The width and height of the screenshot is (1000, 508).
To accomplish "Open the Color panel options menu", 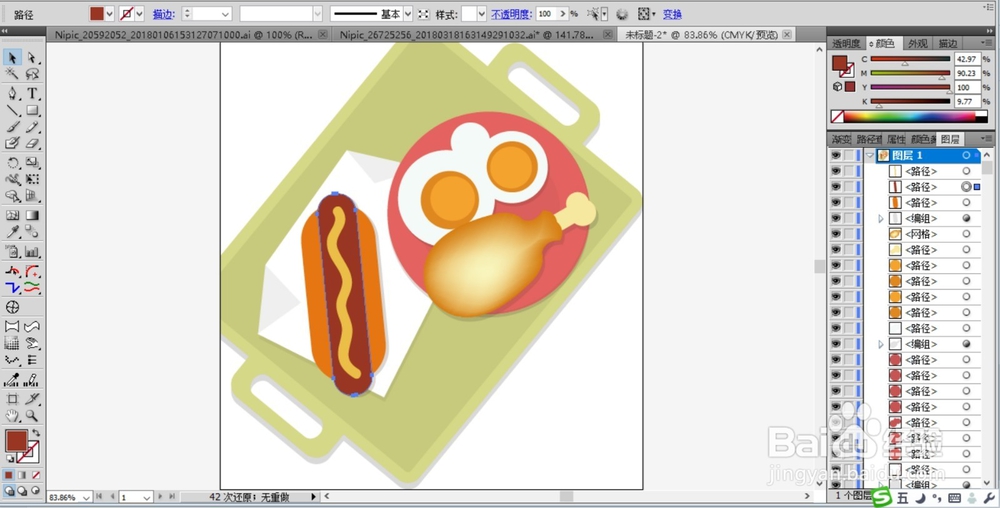I will [x=987, y=43].
